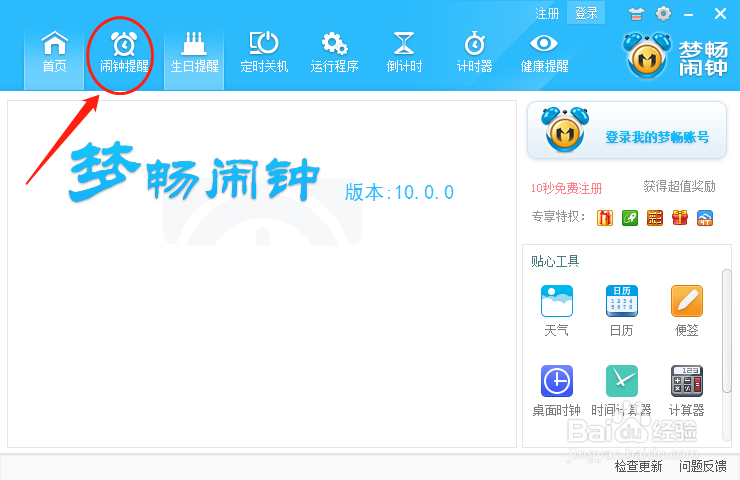
Task: Click the 版本:10.0.0 version text
Action: pos(399,192)
